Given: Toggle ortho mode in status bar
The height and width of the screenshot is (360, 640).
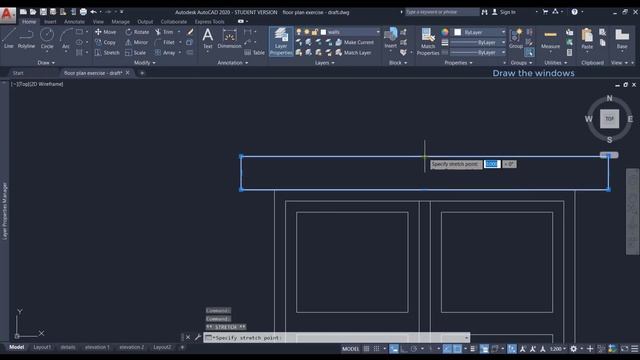Looking at the screenshot, I should pyautogui.click(x=404, y=349).
